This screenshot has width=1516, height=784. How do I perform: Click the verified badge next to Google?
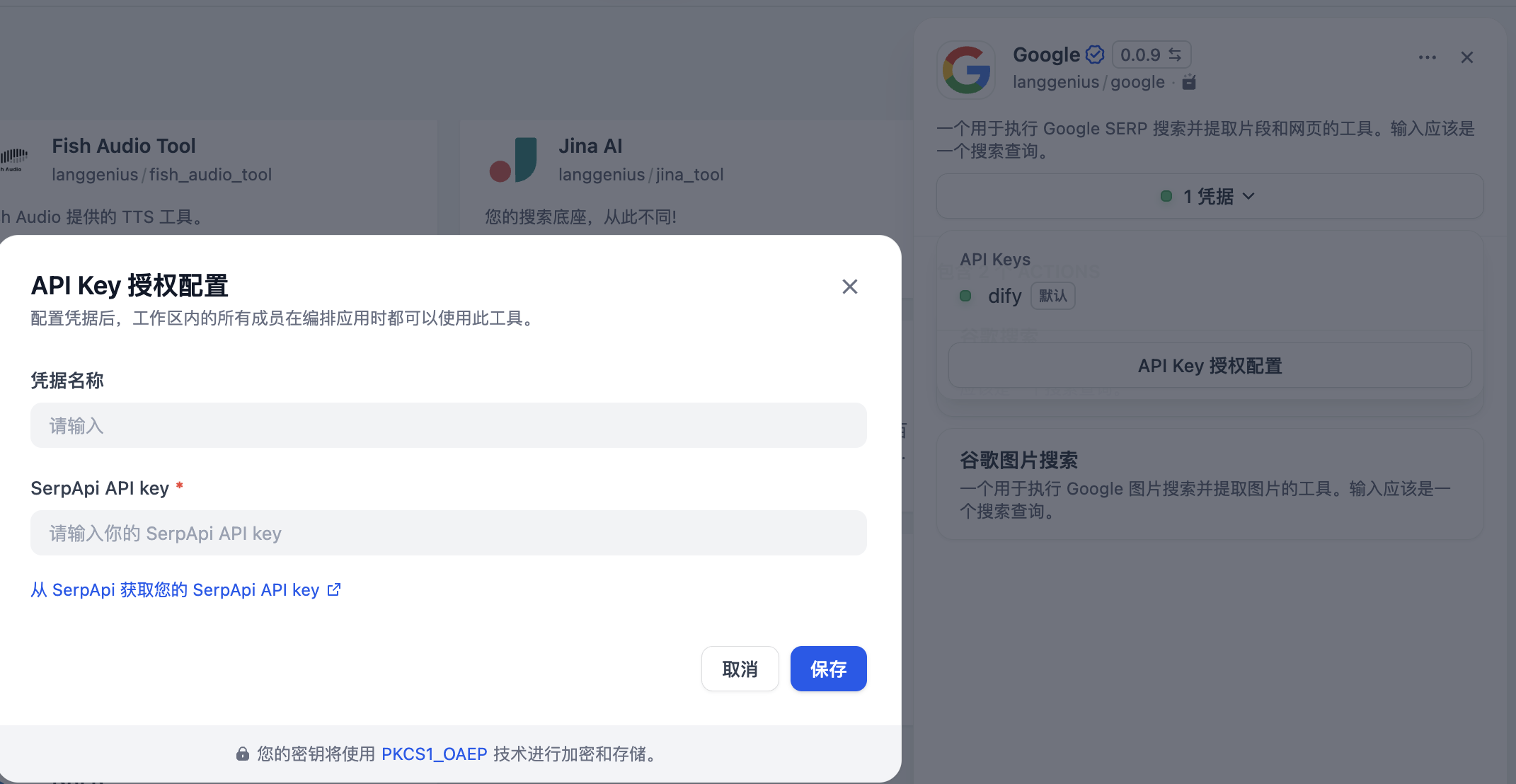coord(1094,54)
